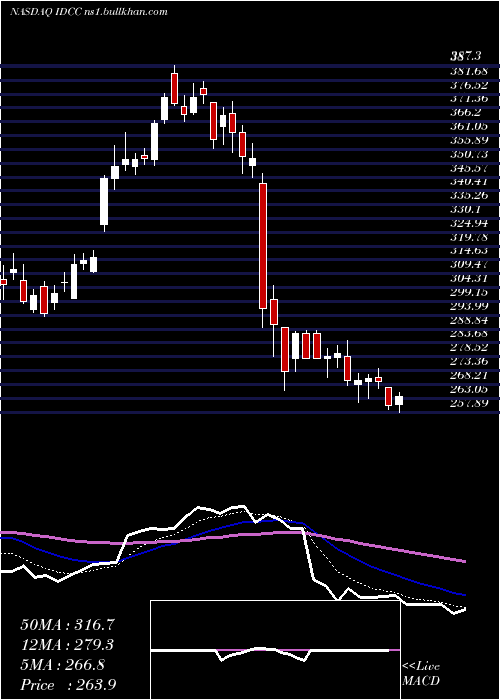Image resolution: width=500 pixels, height=700 pixels.
Task: Click the 324.94 price axis label
Action: pyautogui.click(x=470, y=223)
